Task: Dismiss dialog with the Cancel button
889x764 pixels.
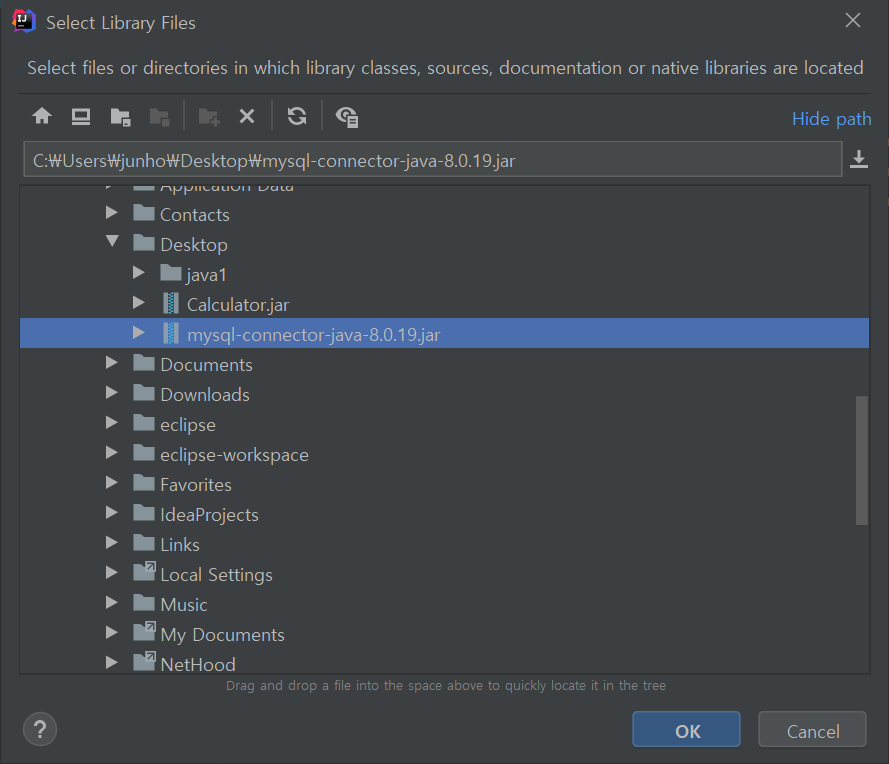Action: (x=812, y=730)
